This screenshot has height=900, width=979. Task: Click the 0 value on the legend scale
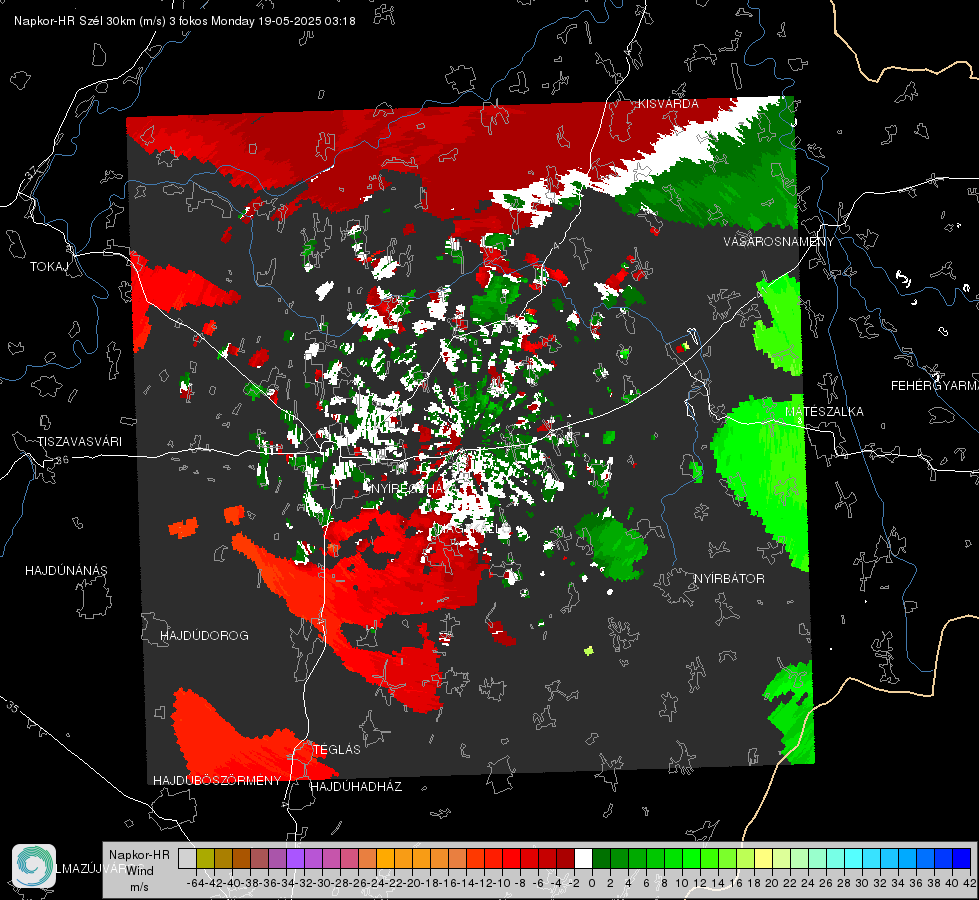pos(592,884)
